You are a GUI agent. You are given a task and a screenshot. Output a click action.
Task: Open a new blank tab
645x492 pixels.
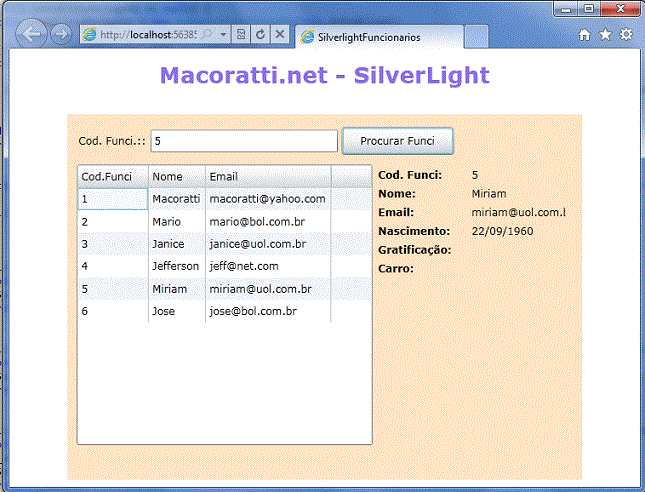click(476, 36)
